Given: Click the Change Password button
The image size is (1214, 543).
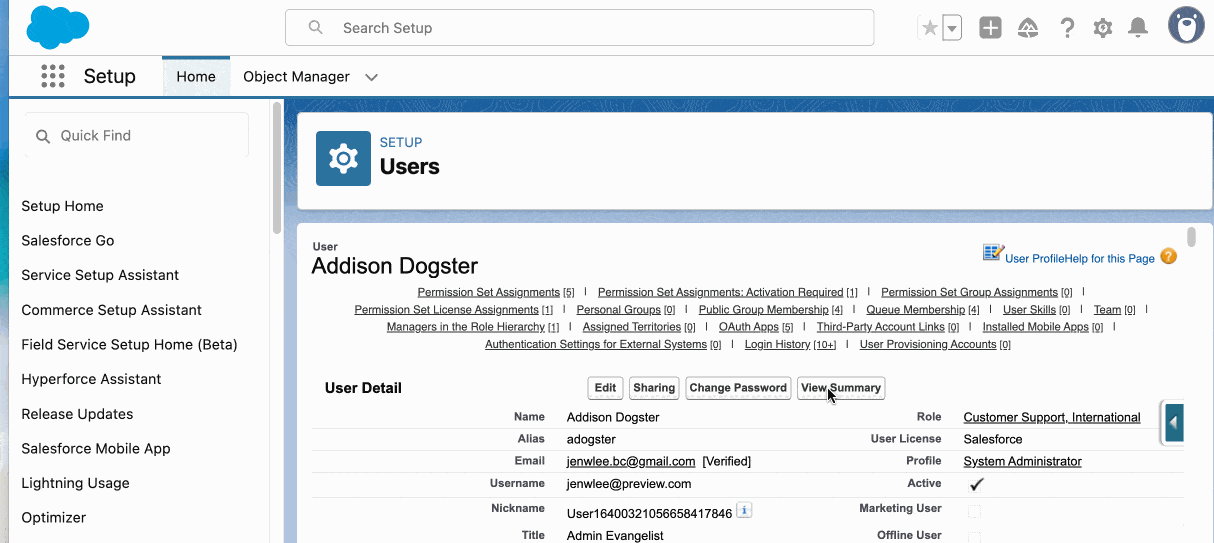Looking at the screenshot, I should point(738,388).
